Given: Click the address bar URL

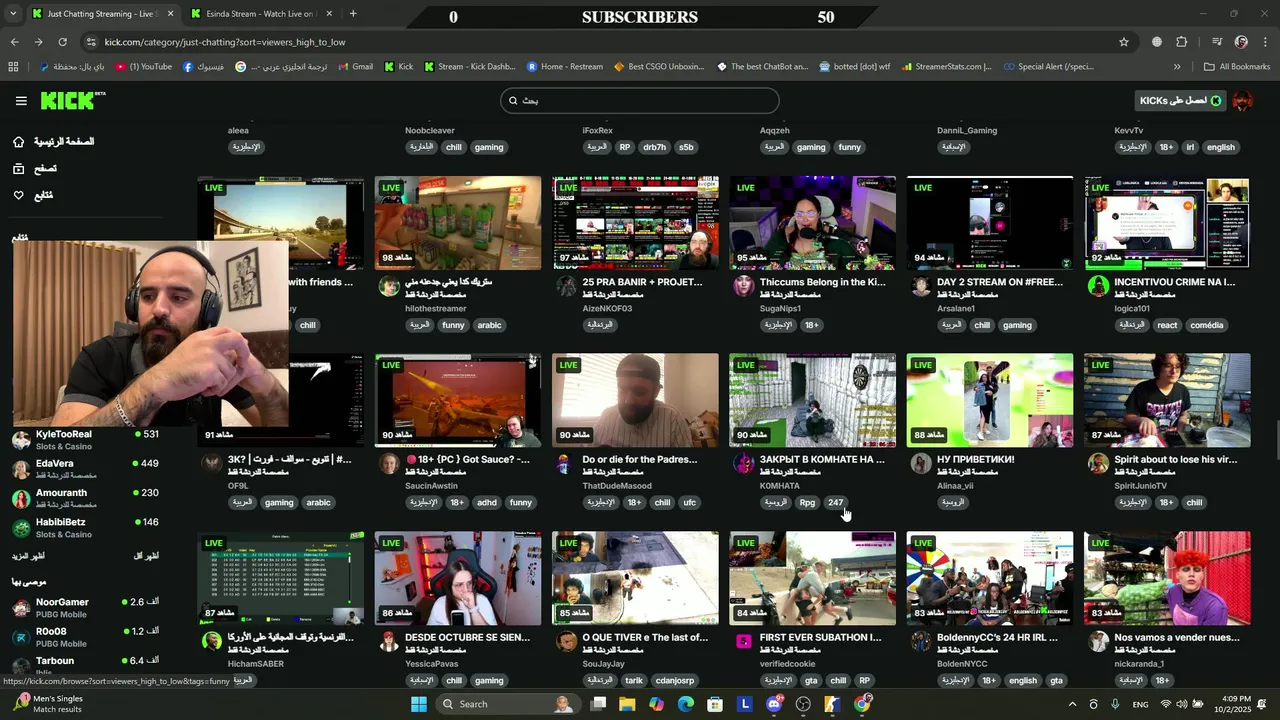Looking at the screenshot, I should [x=225, y=42].
